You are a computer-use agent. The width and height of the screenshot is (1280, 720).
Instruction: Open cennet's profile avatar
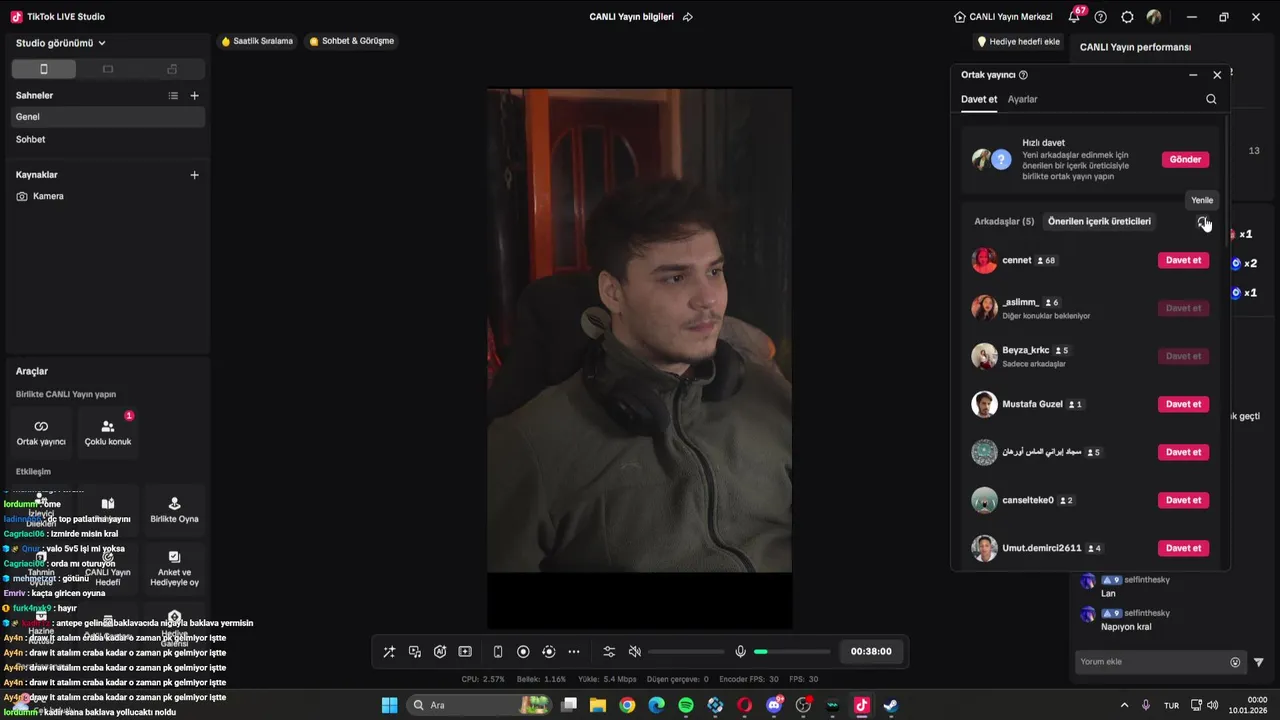click(984, 260)
